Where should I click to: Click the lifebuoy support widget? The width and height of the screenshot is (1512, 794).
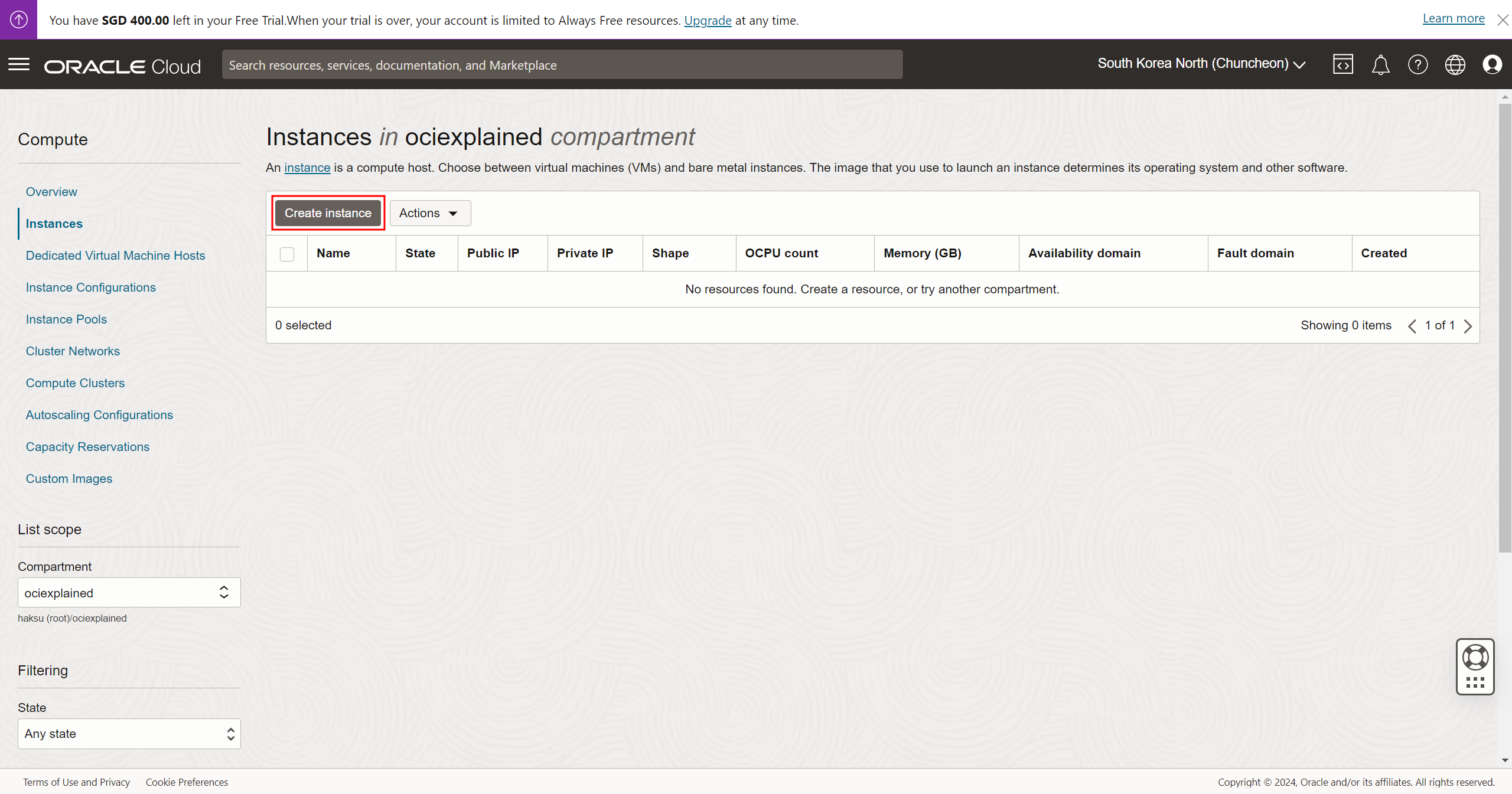1475,658
